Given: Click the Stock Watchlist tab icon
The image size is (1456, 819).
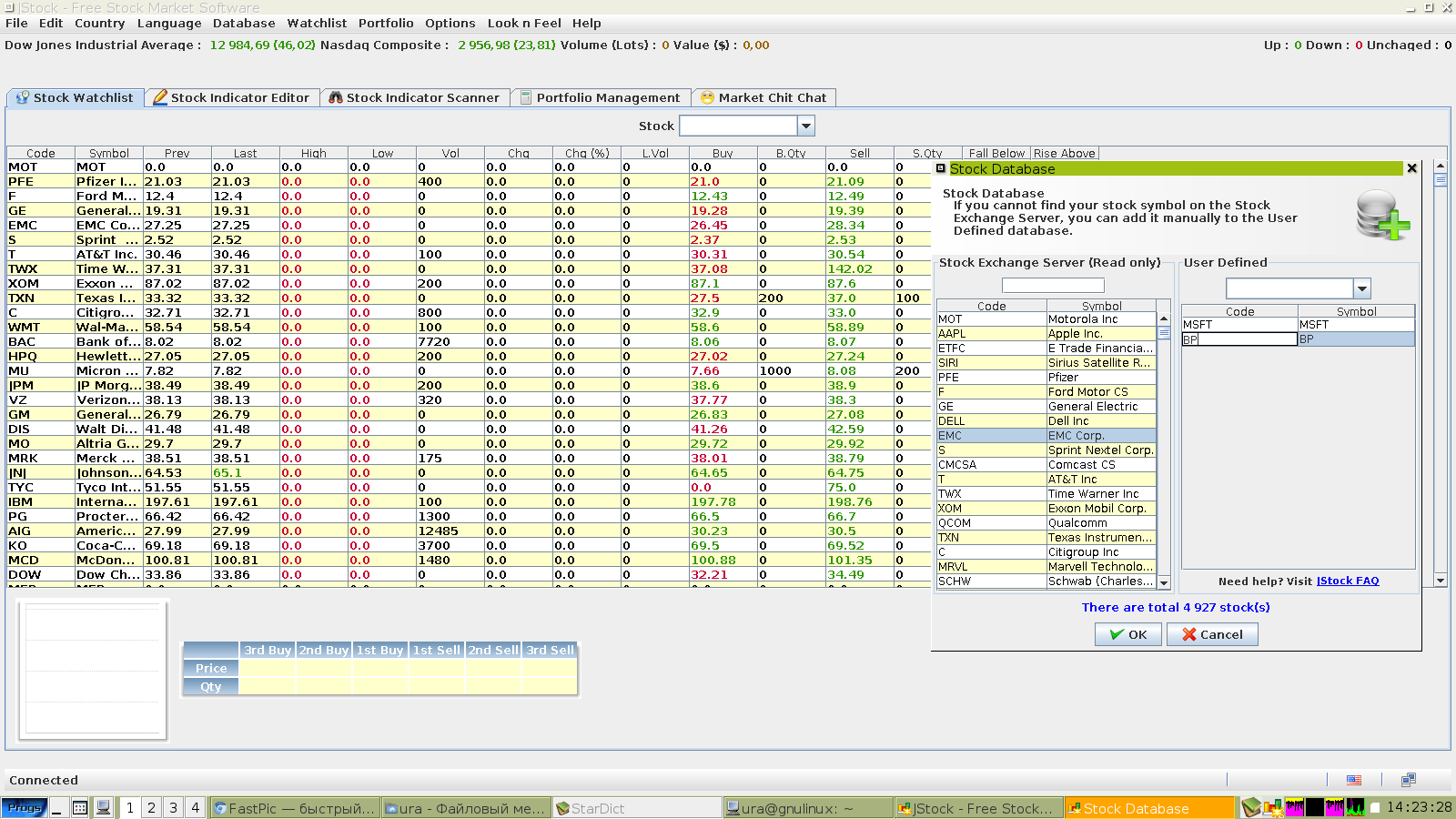Looking at the screenshot, I should pyautogui.click(x=23, y=97).
